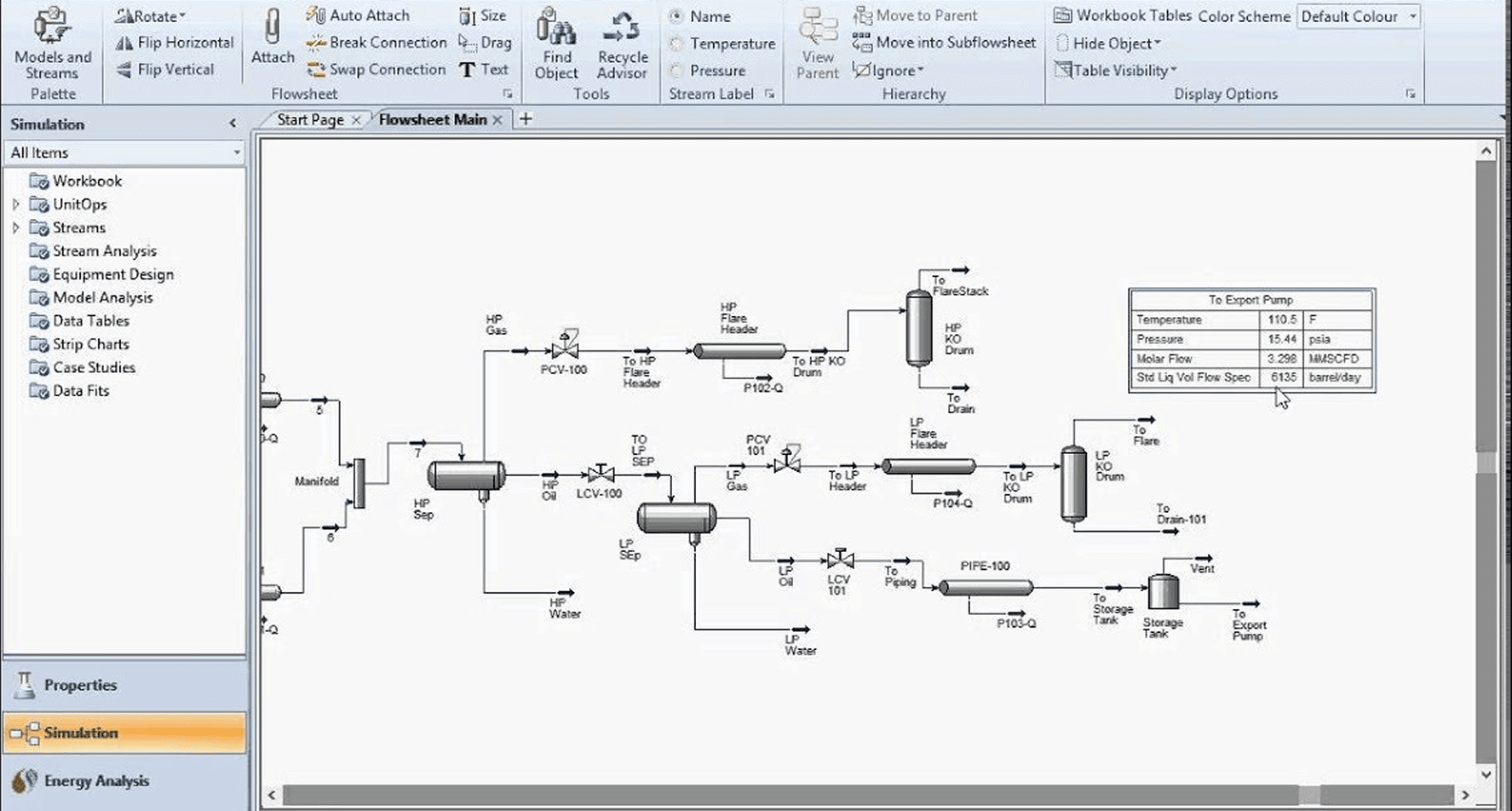
Task: Switch to the Flowsheet Main tab
Action: [433, 120]
